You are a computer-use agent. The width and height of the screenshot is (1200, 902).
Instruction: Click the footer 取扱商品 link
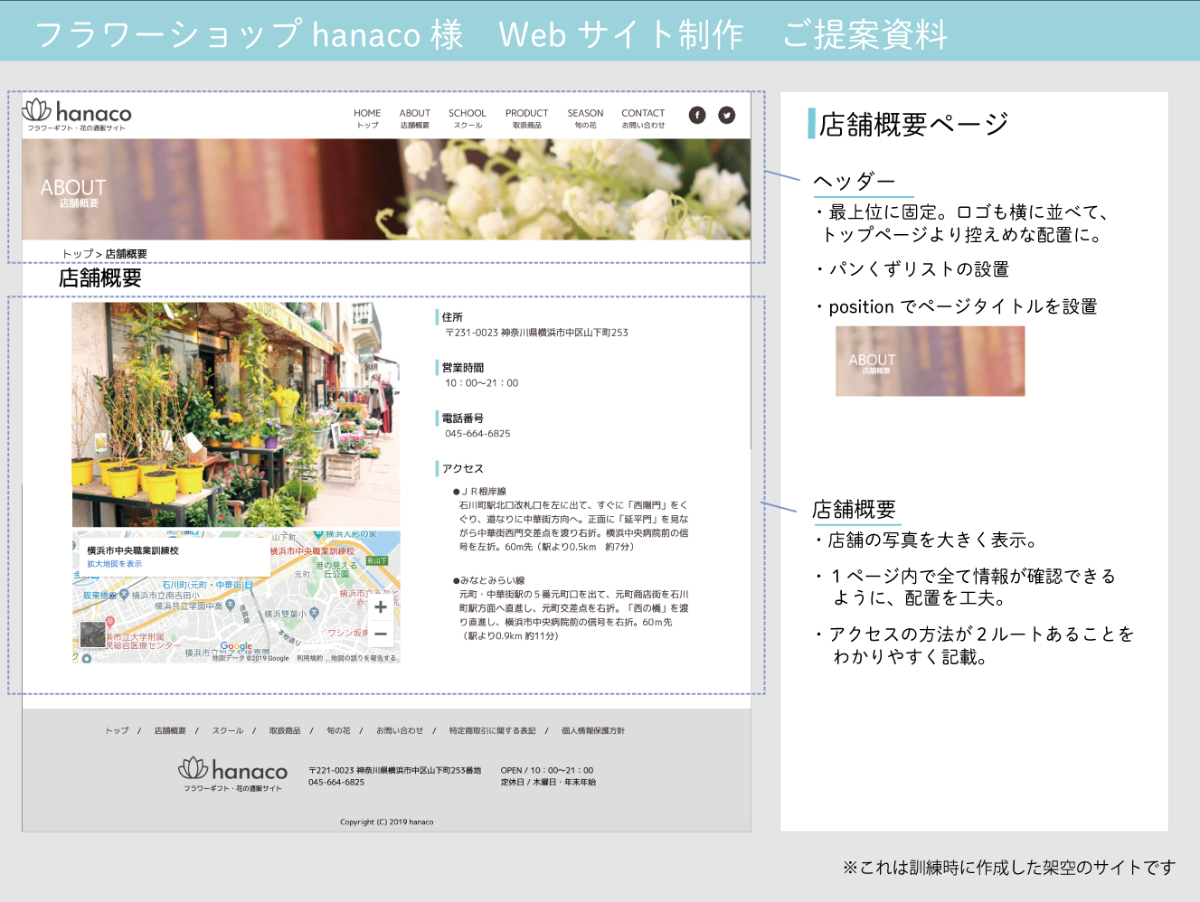click(x=284, y=731)
